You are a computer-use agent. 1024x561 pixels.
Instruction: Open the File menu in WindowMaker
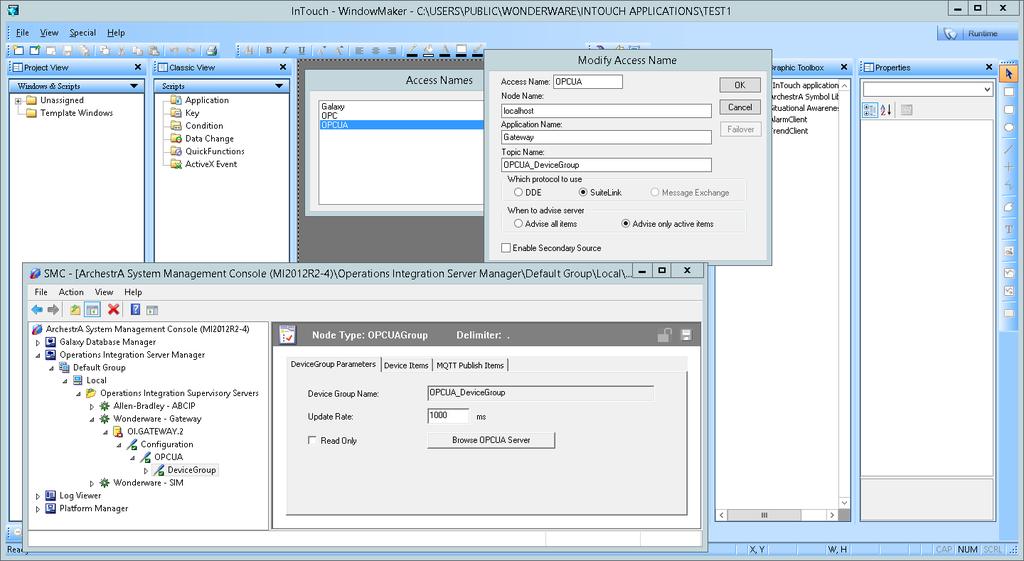(x=22, y=33)
